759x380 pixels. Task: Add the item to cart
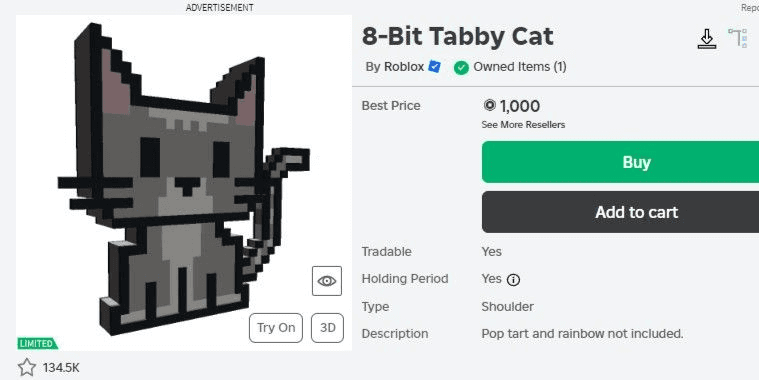[x=620, y=212]
